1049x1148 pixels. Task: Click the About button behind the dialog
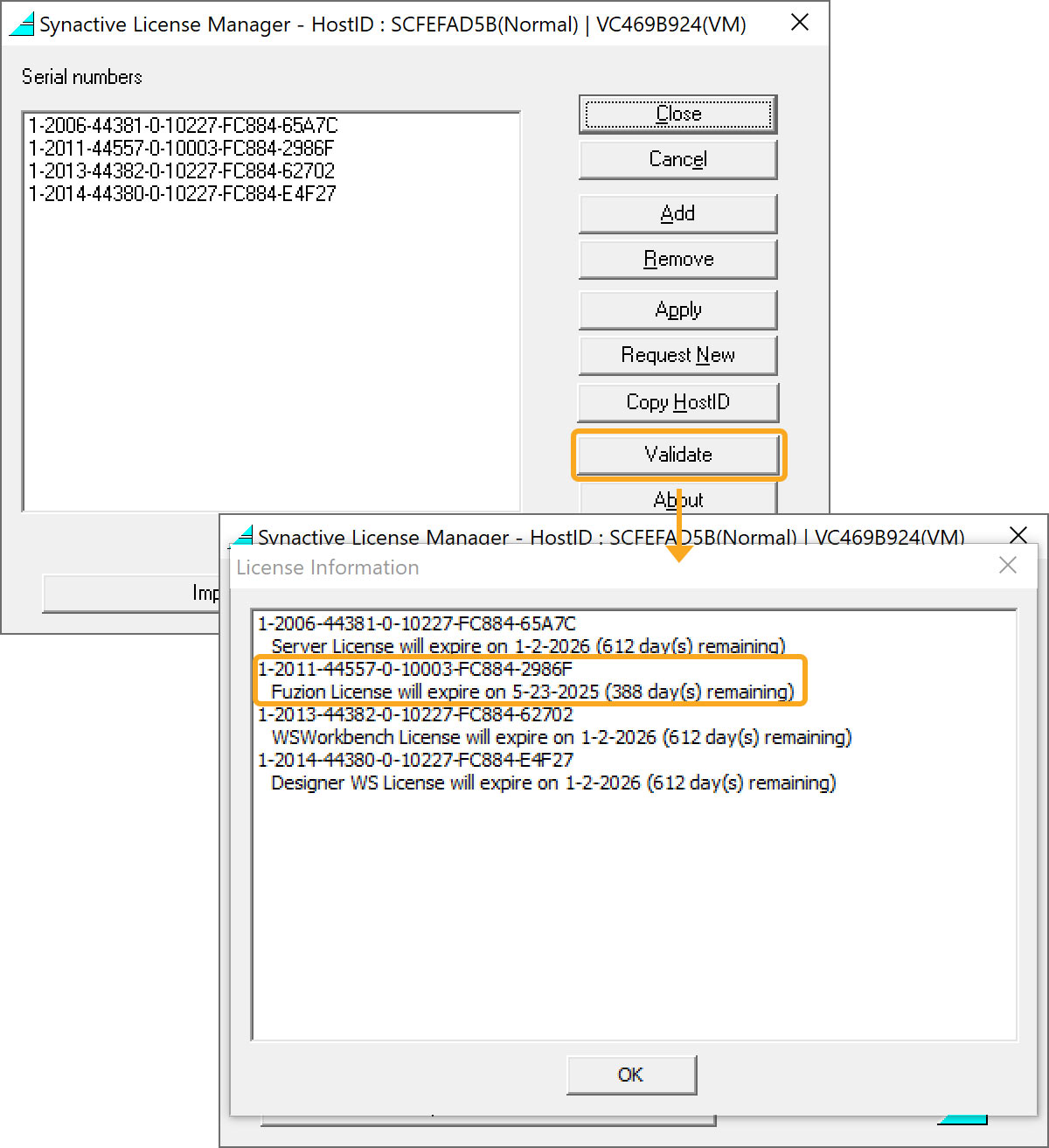pos(678,499)
